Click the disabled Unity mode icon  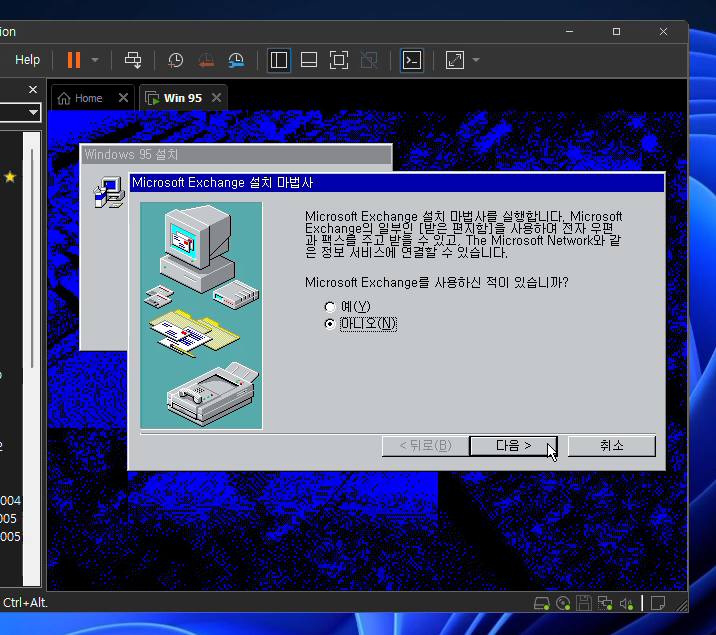pos(369,60)
